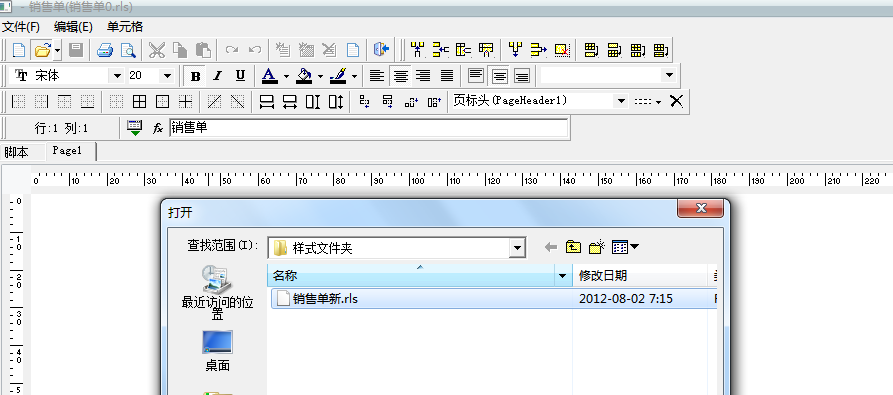Go back in Open dialog

550,246
